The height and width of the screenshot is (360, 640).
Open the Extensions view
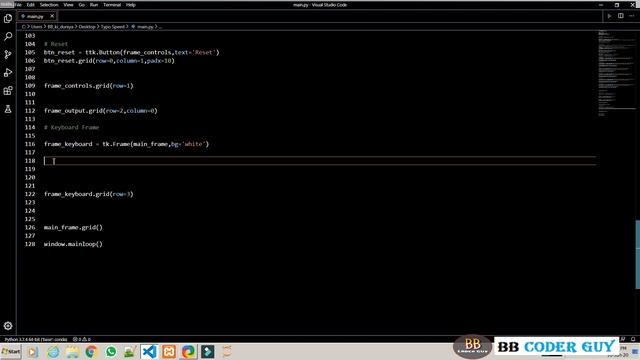(x=8, y=91)
